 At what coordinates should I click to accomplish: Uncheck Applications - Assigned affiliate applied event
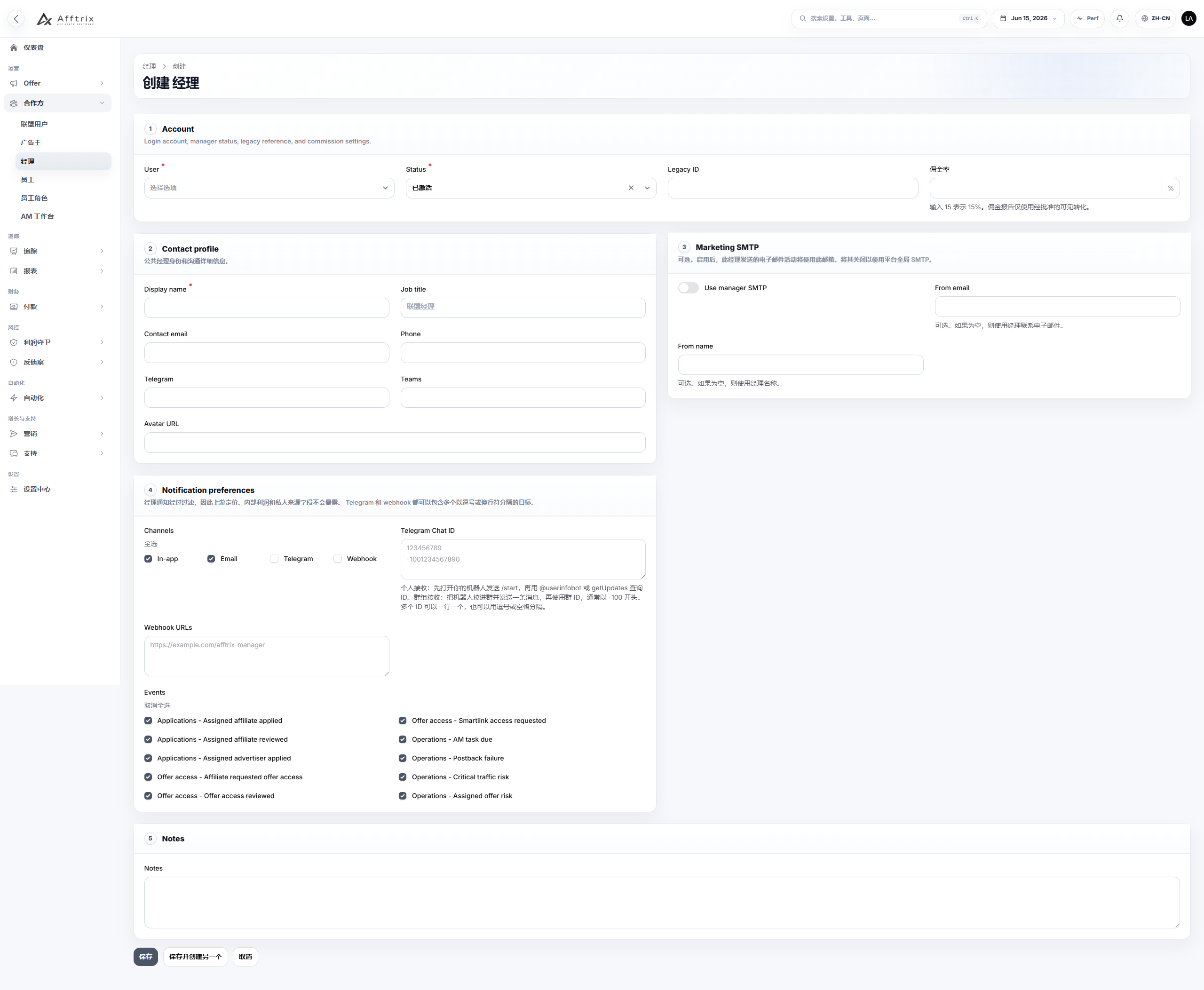click(x=148, y=721)
